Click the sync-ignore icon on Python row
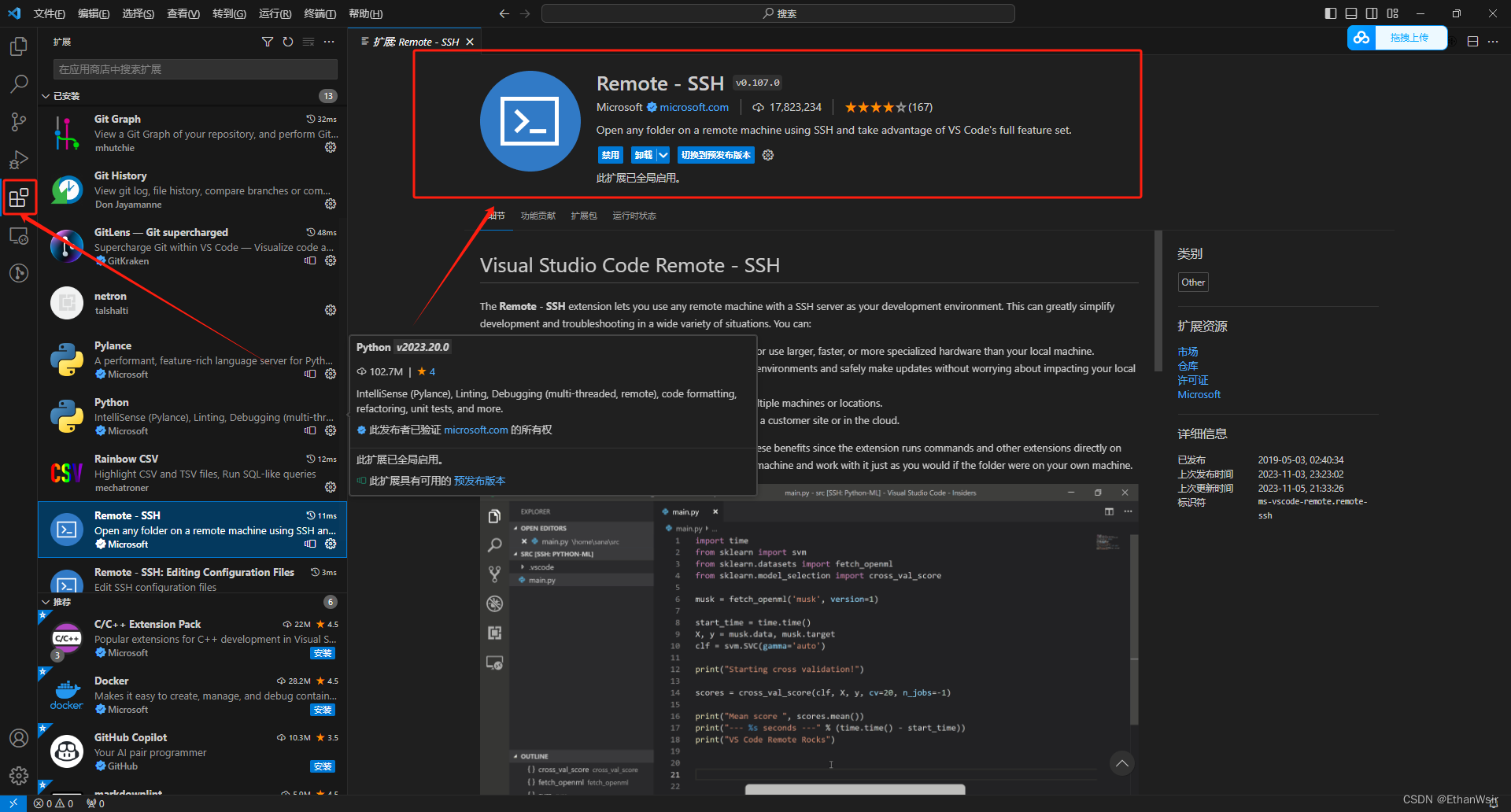 click(x=310, y=430)
